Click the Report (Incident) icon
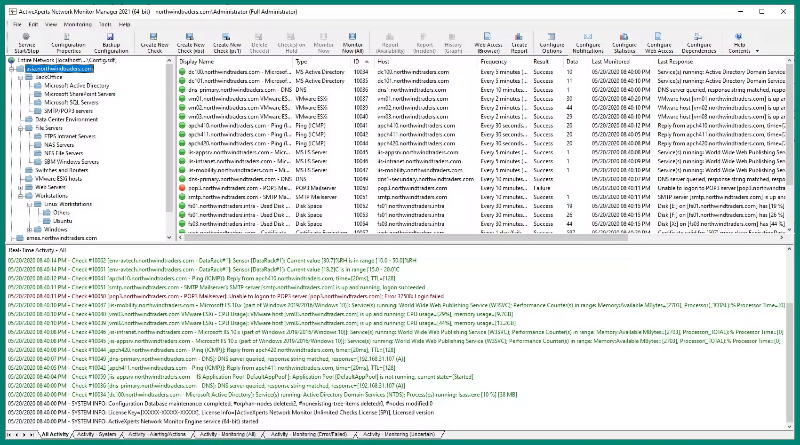Image resolution: width=800 pixels, height=445 pixels. tap(424, 37)
